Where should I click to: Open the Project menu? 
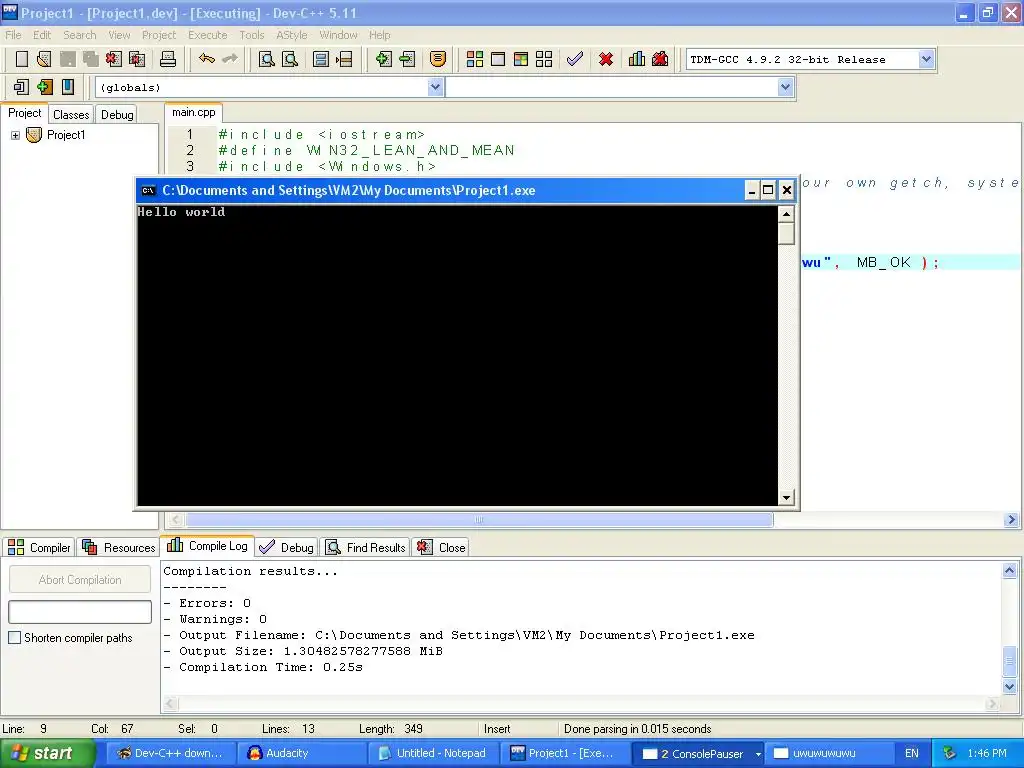pos(159,35)
